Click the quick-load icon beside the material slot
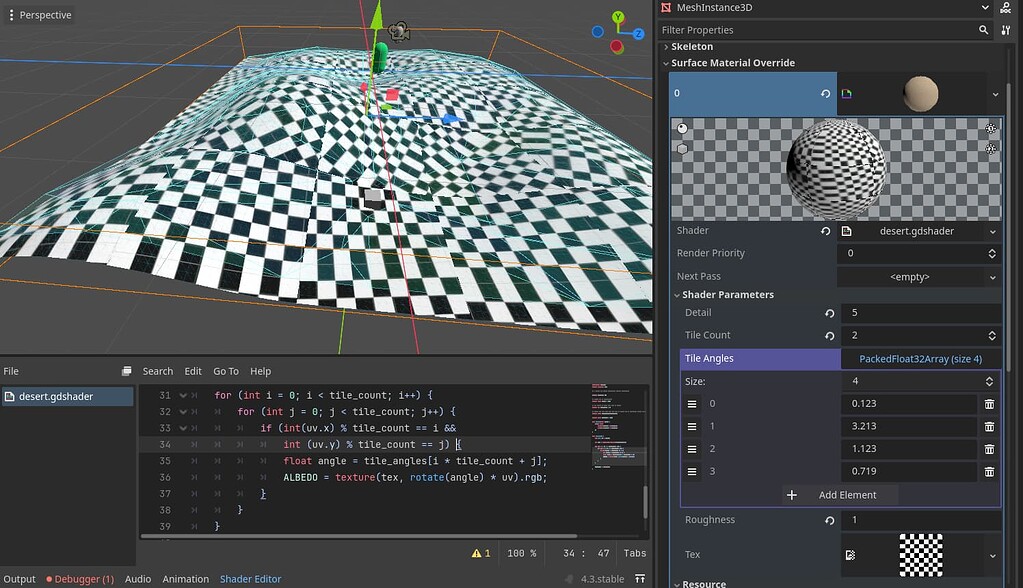The height and width of the screenshot is (588, 1023). tap(846, 92)
